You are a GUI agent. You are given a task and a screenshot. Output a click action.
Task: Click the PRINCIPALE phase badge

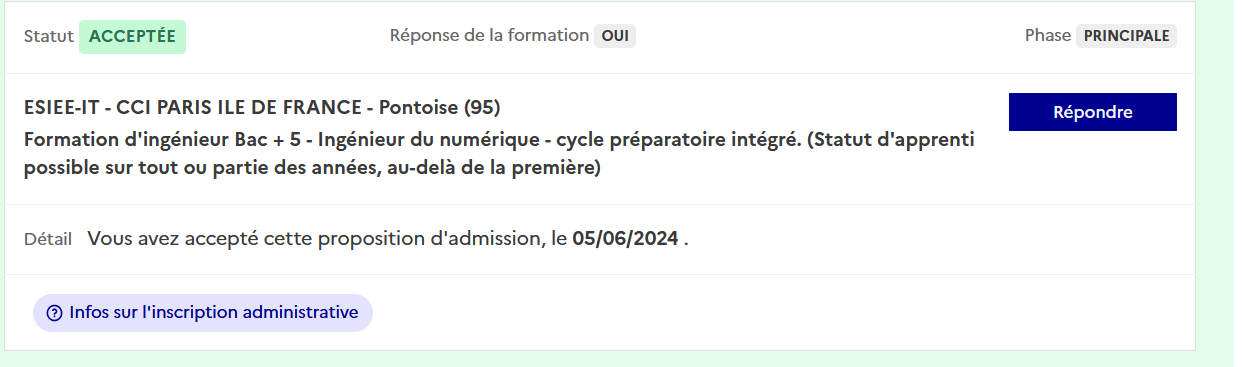[x=1127, y=36]
